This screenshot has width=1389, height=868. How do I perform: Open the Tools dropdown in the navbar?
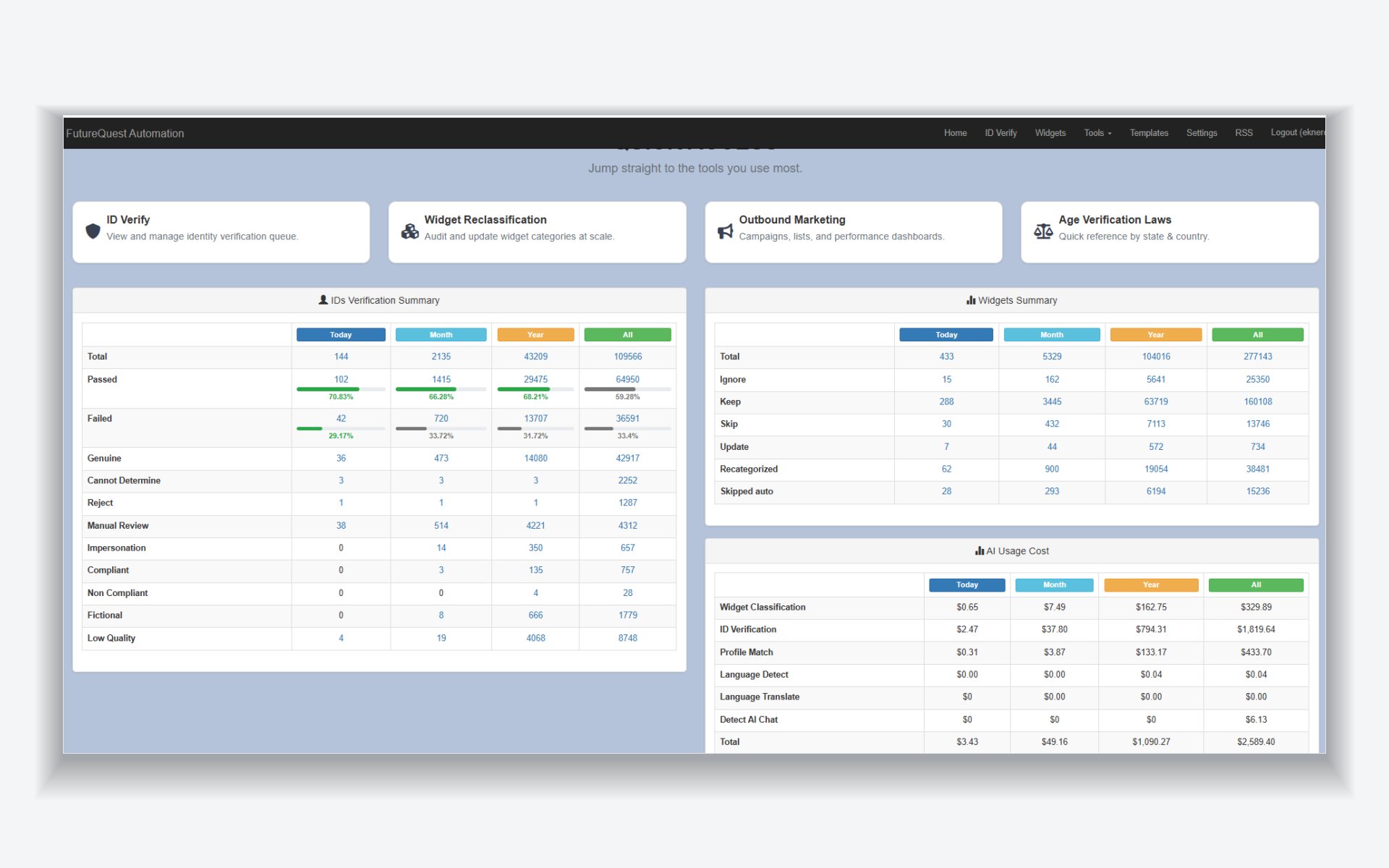click(1097, 133)
